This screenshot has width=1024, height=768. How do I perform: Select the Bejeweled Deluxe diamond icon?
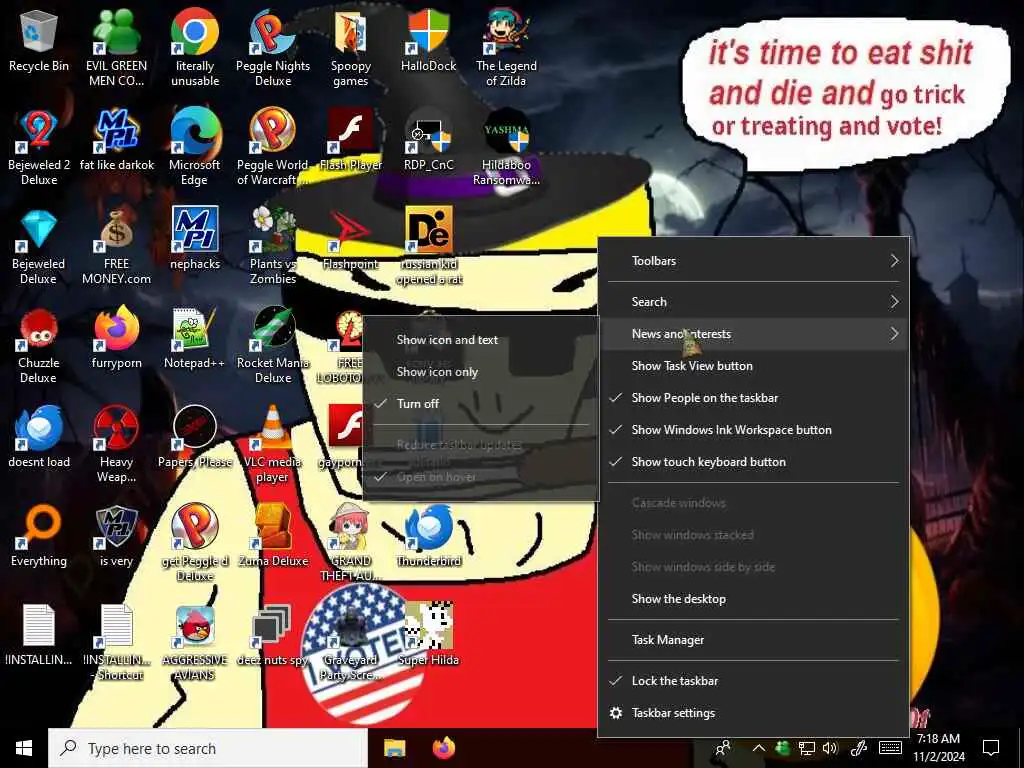click(x=39, y=246)
